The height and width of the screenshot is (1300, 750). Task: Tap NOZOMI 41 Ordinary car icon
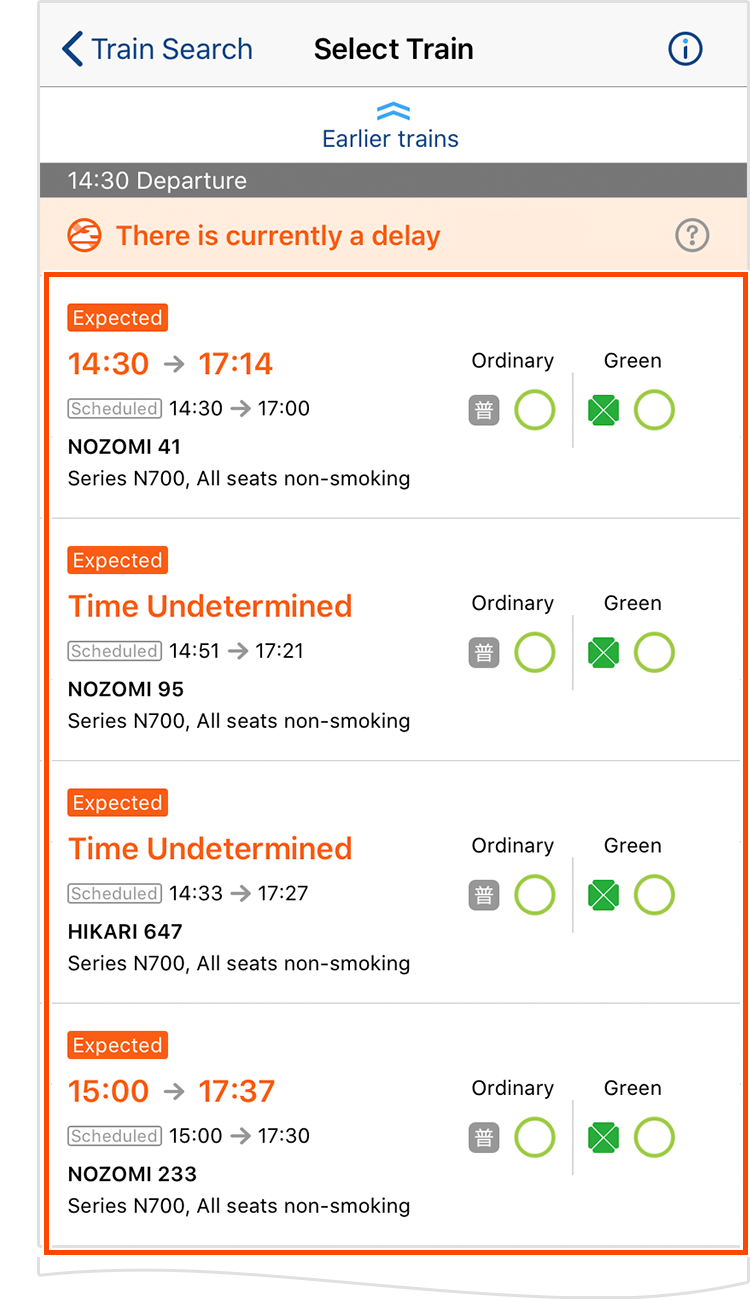pyautogui.click(x=484, y=410)
